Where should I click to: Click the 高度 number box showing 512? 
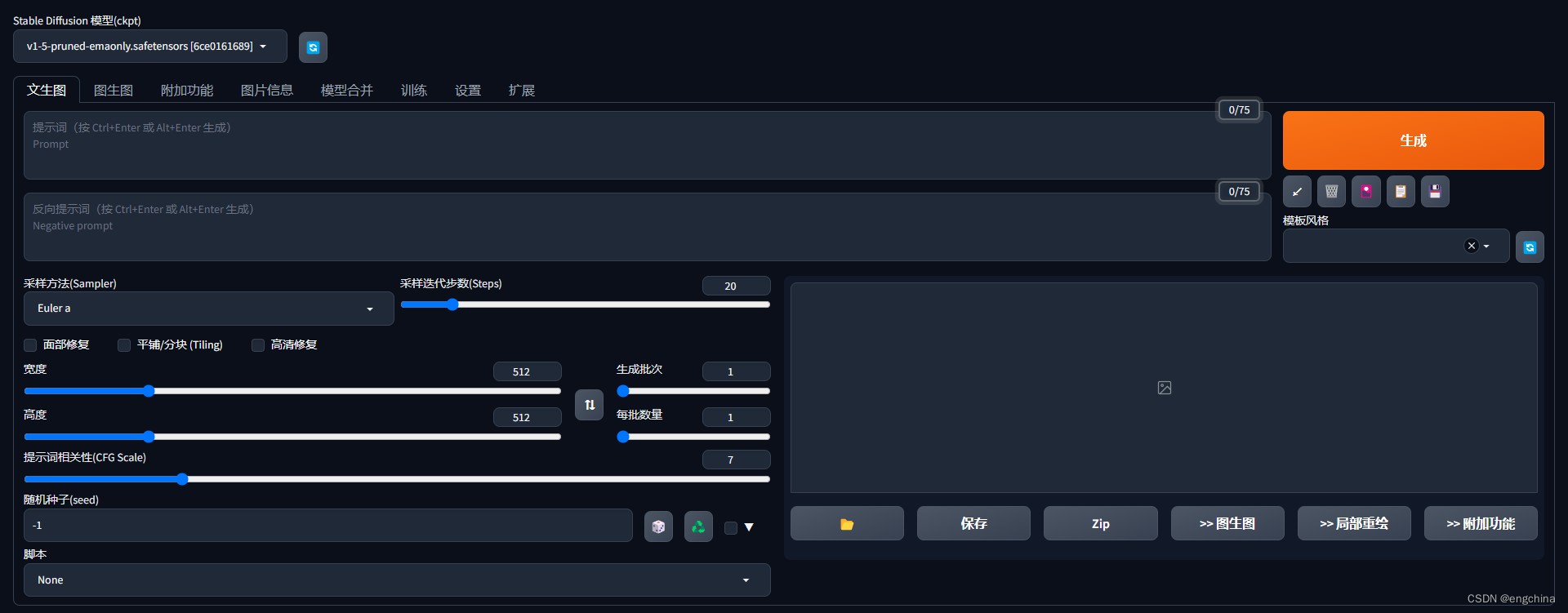(527, 417)
